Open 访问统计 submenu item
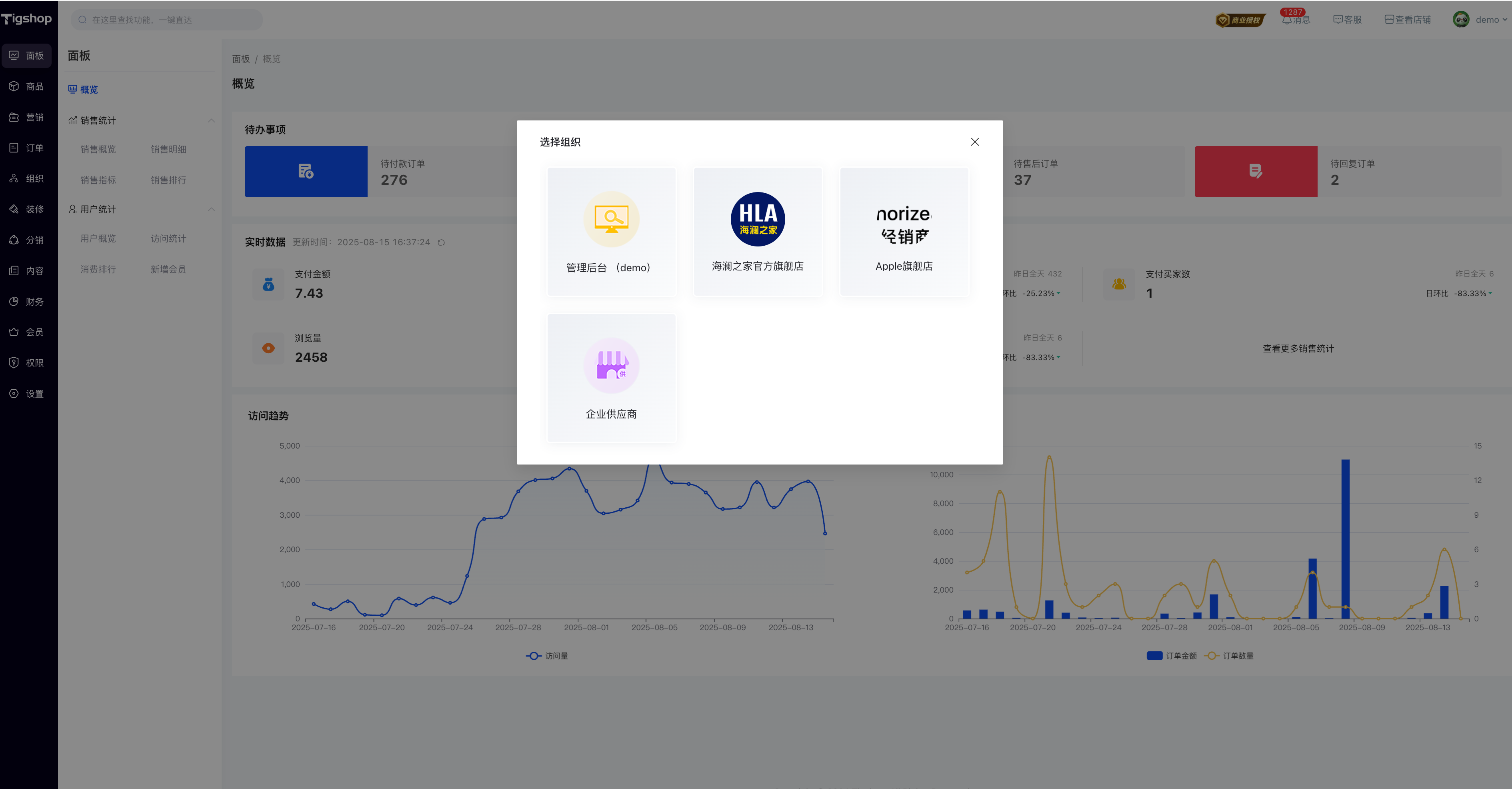Image resolution: width=1512 pixels, height=789 pixels. tap(168, 238)
